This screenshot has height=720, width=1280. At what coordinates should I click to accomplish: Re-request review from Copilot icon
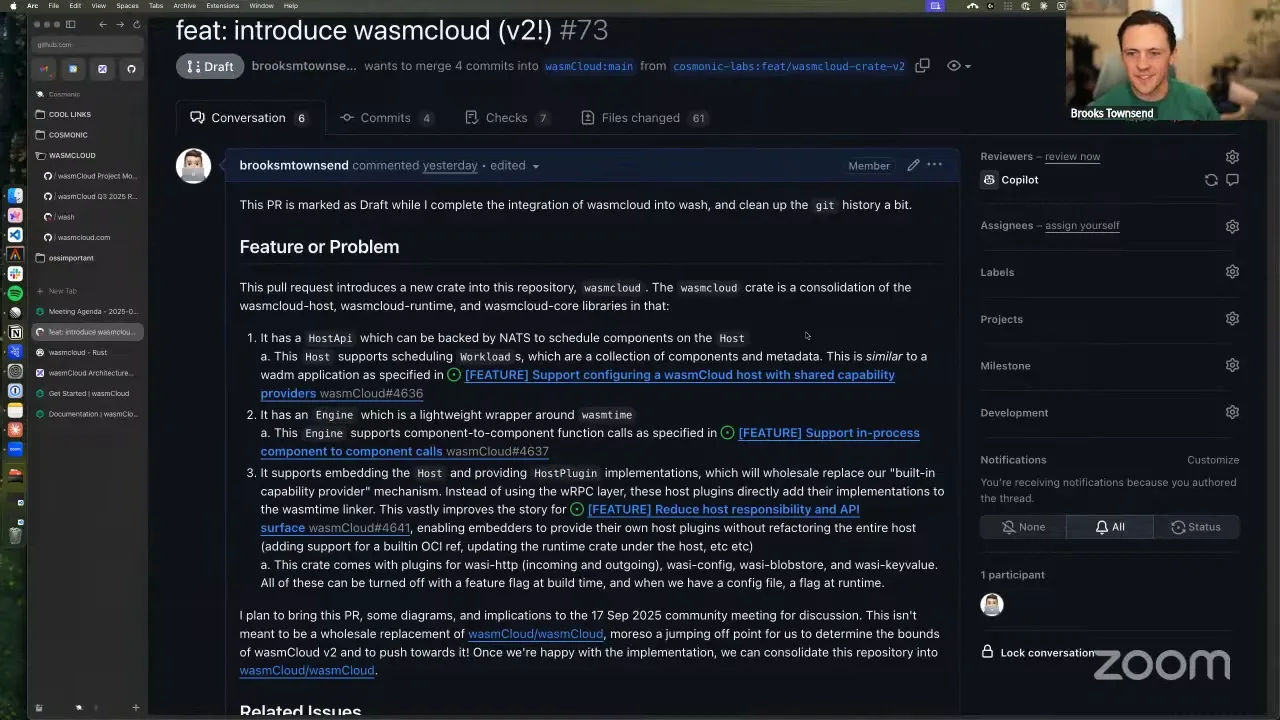(x=1211, y=180)
